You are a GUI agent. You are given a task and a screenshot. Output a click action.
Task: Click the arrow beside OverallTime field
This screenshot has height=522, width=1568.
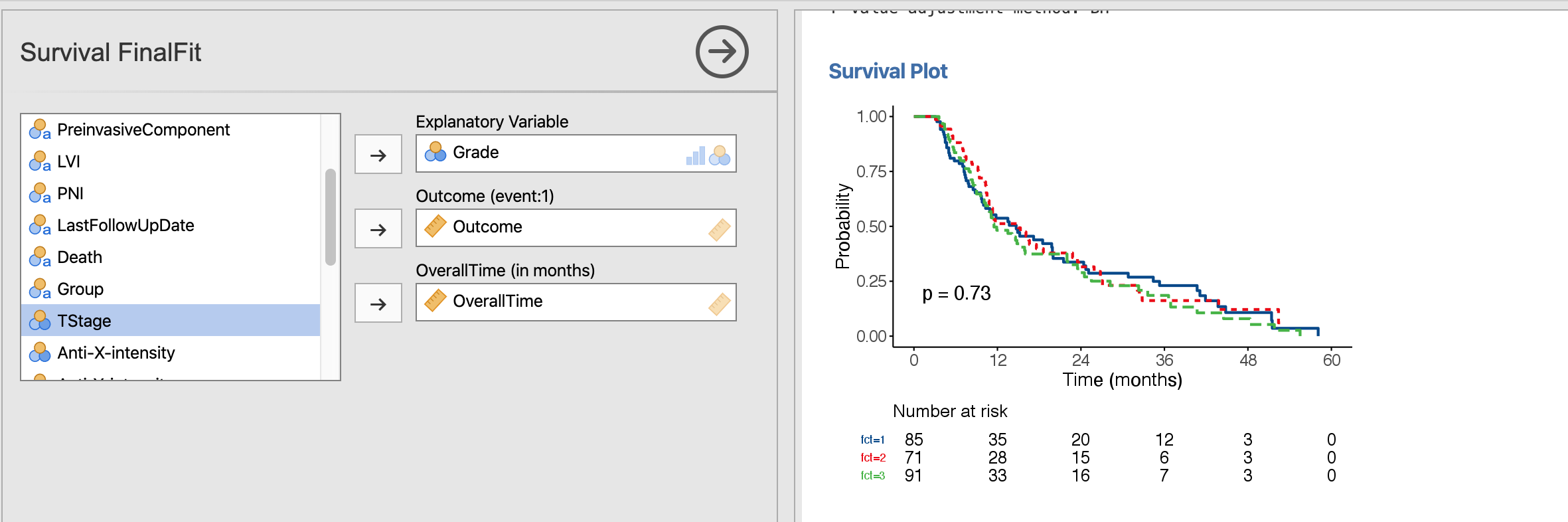pos(378,304)
